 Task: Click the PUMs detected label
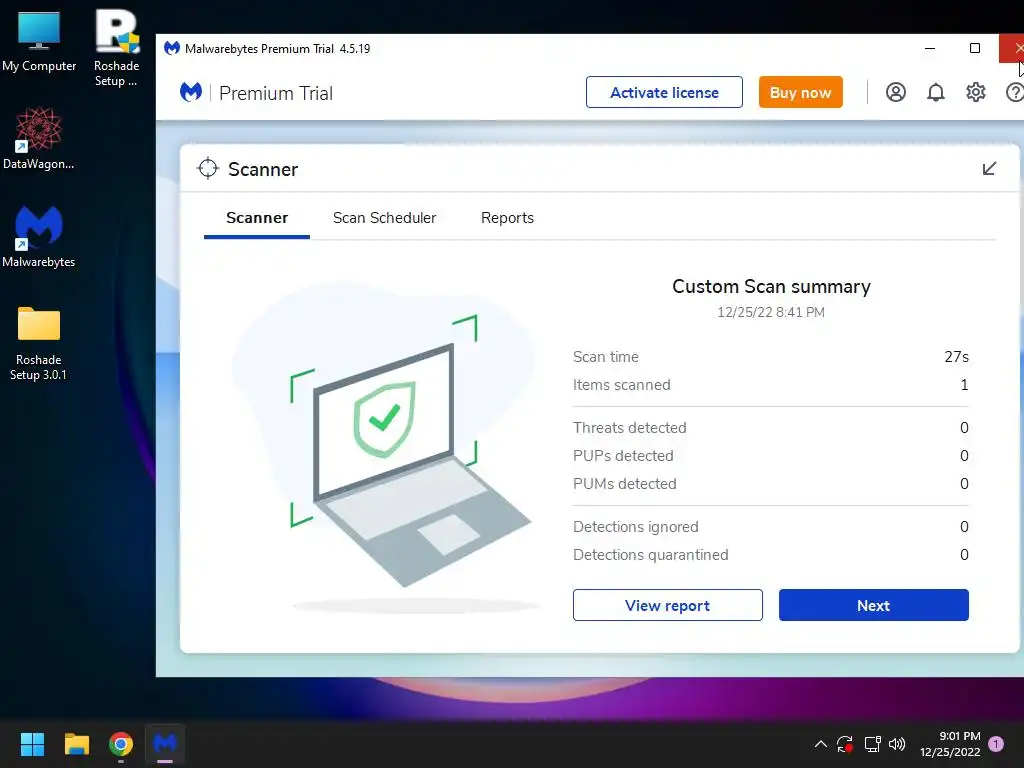[x=624, y=484]
